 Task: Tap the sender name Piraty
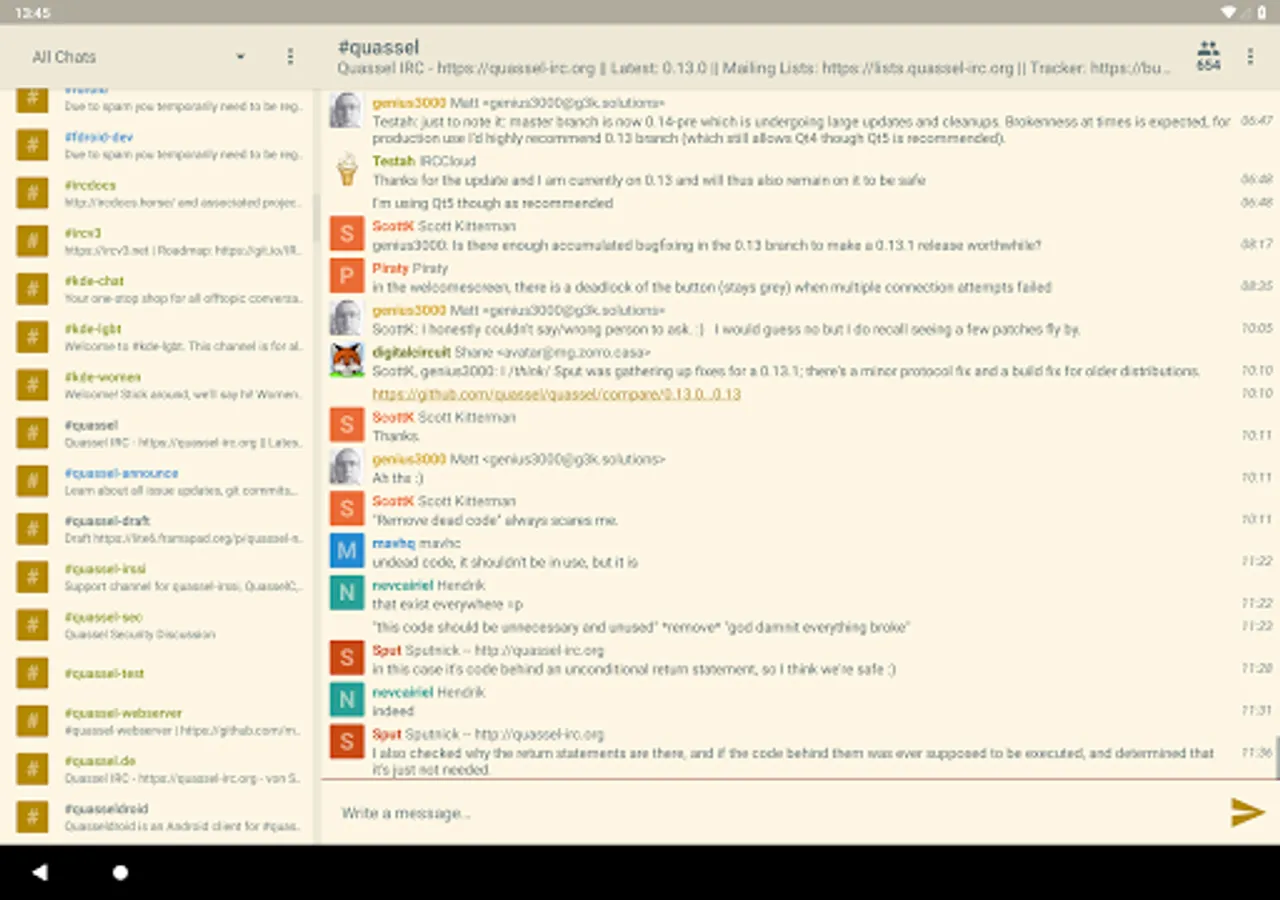click(390, 268)
